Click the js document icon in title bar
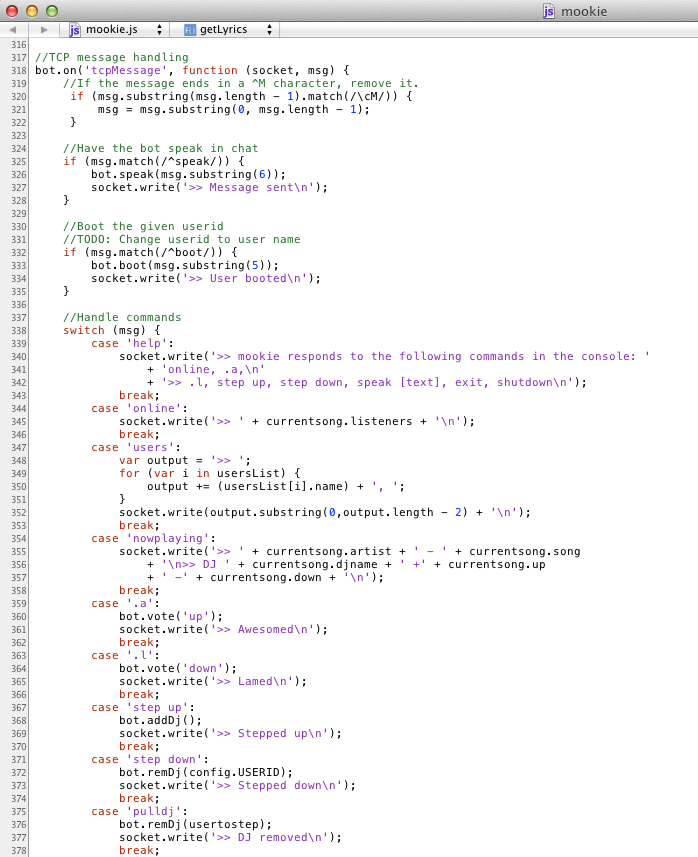Image resolution: width=698 pixels, height=857 pixels. click(x=548, y=11)
